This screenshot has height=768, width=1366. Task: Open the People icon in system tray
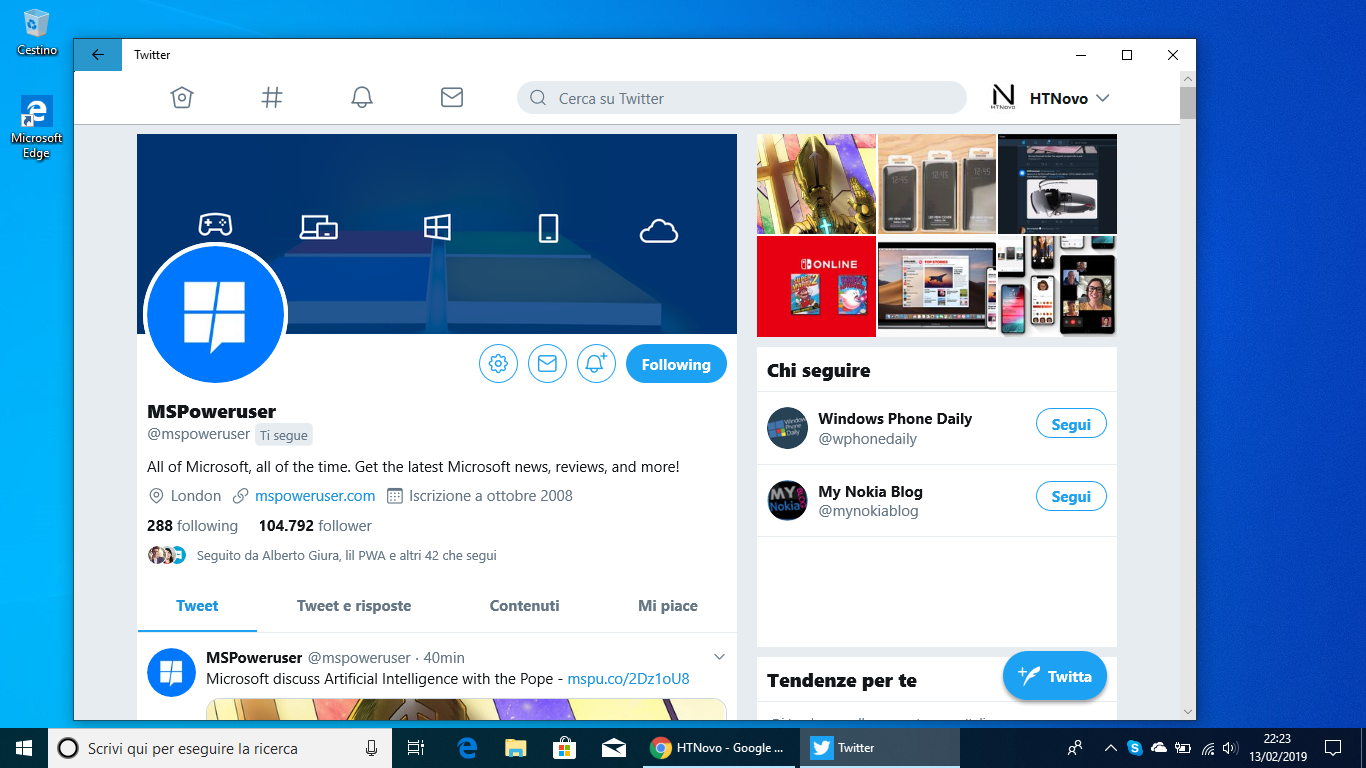coord(1075,747)
